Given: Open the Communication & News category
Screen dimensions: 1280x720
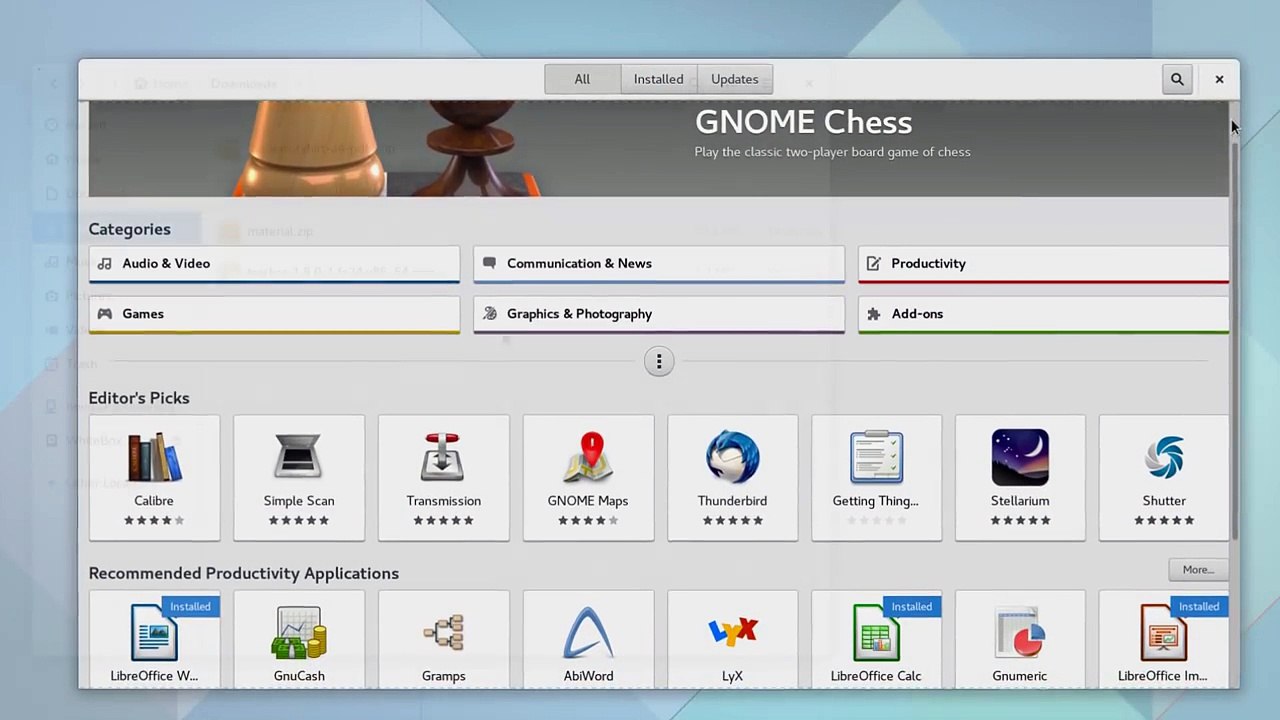Looking at the screenshot, I should (x=659, y=265).
